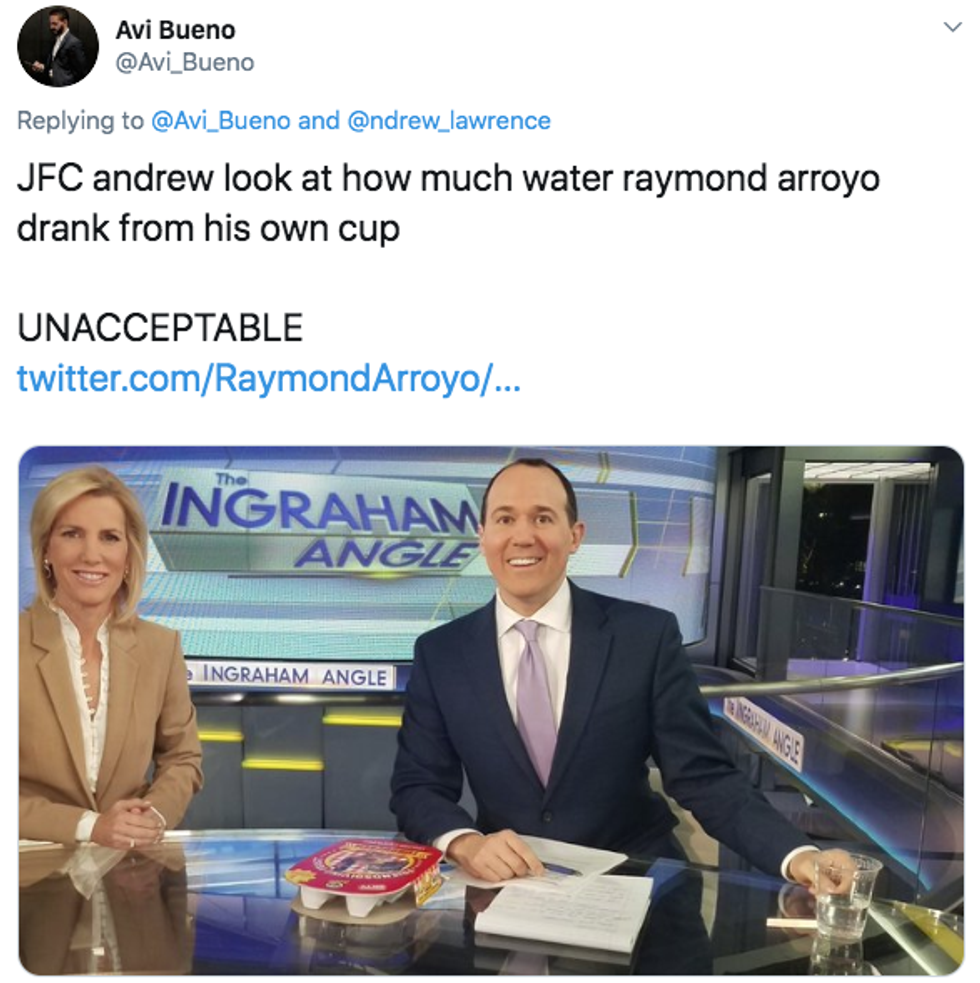Open Avi Bueno's round profile picture
Viewport: 980px width, 983px height.
58,46
